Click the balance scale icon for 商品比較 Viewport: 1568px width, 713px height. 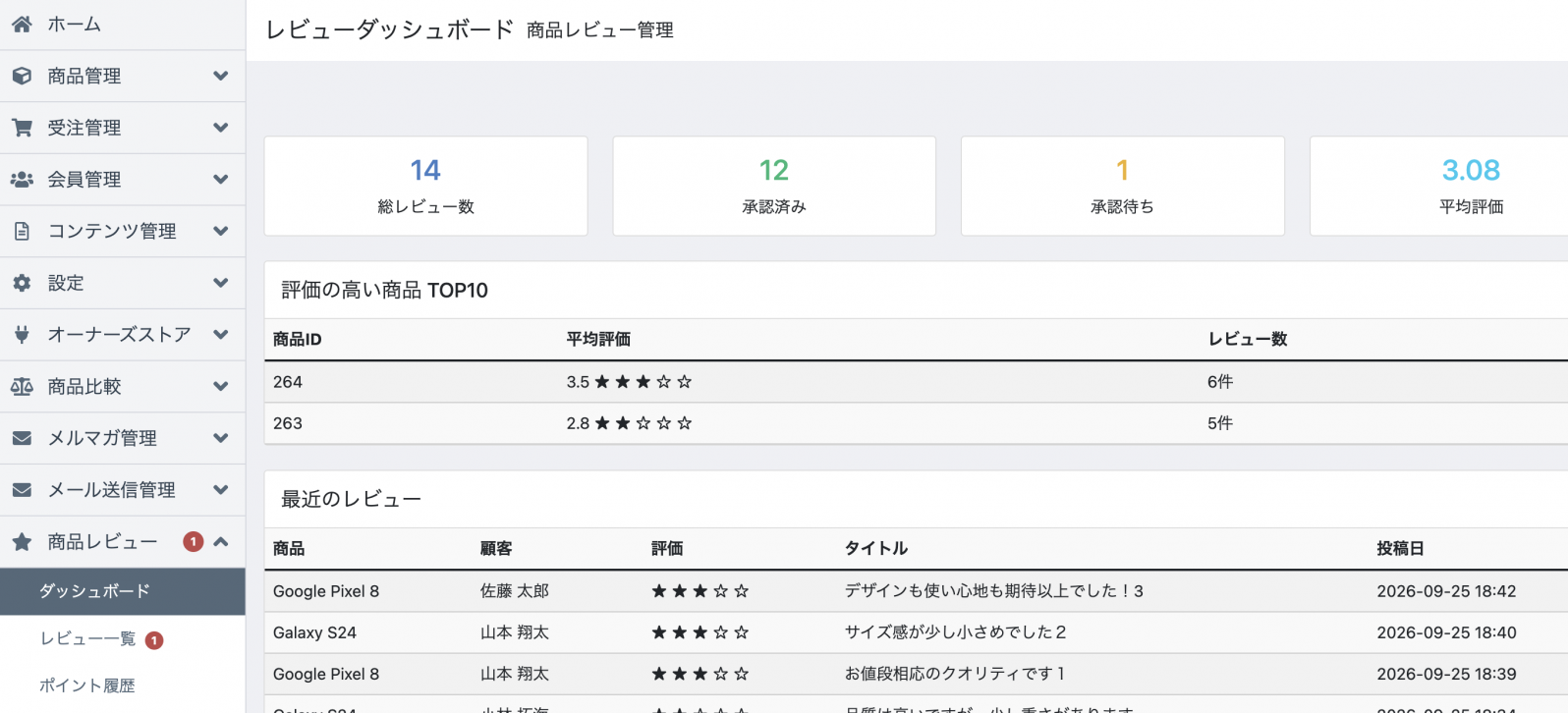pos(22,387)
